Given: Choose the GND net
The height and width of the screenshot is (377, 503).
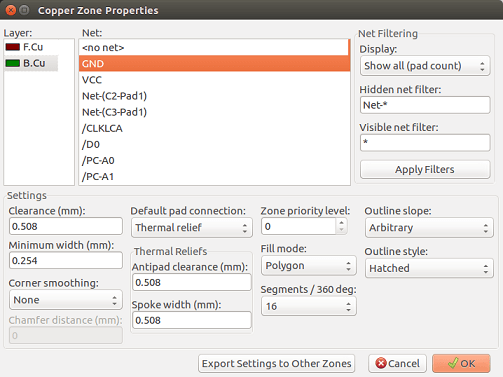Looking at the screenshot, I should [214, 63].
